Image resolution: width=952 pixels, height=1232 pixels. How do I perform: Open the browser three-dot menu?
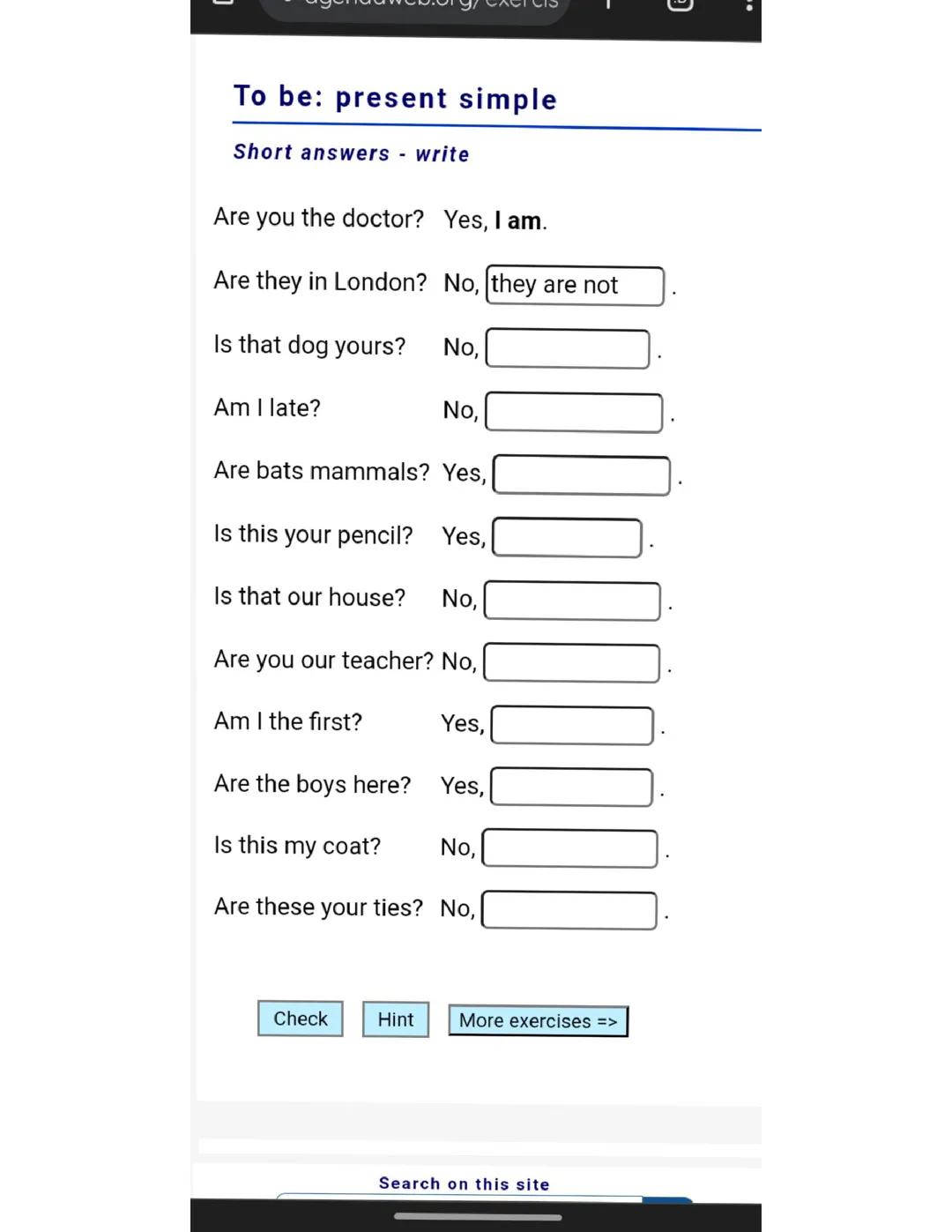click(x=748, y=4)
